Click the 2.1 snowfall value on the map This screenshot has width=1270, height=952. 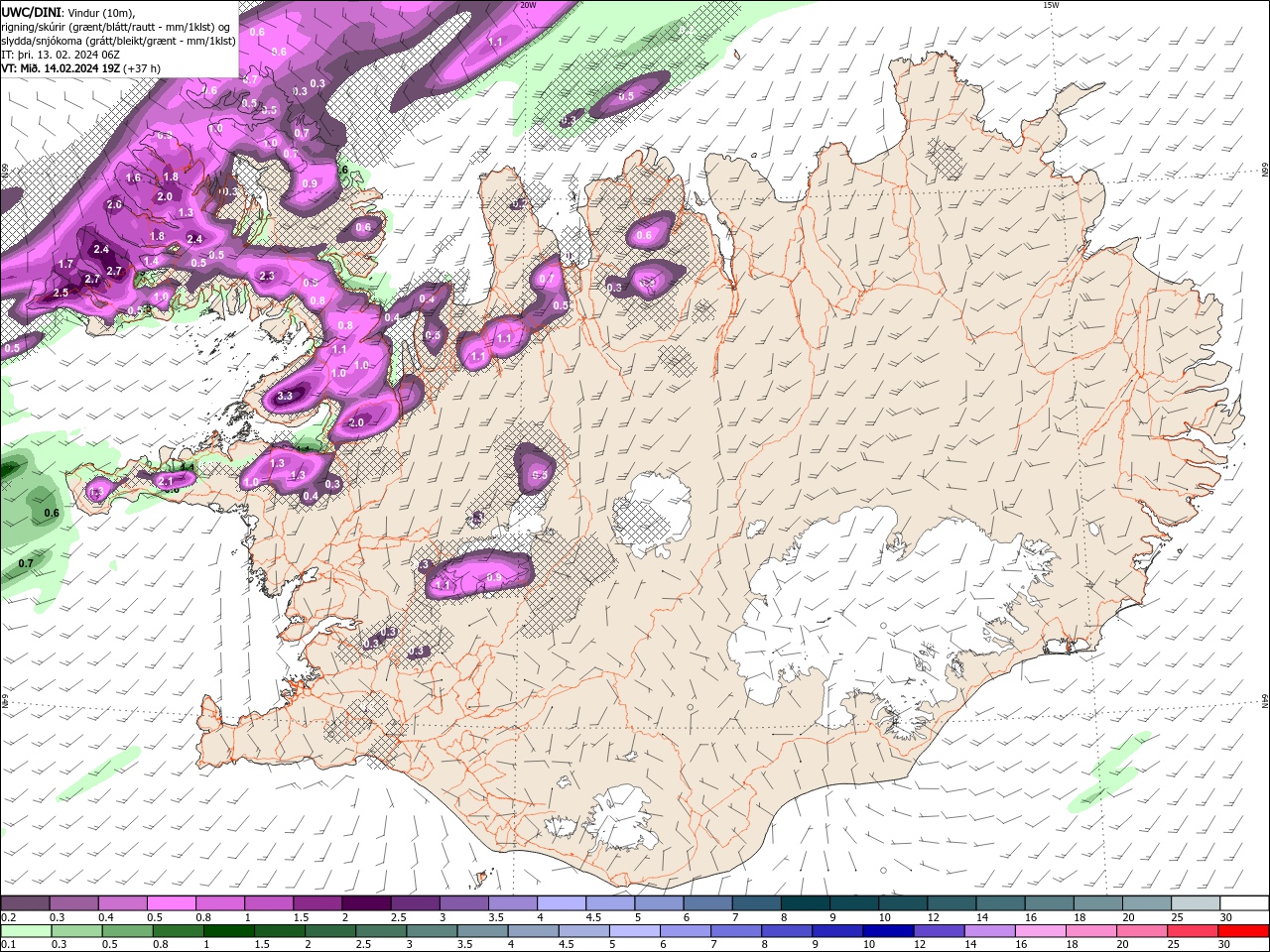[x=166, y=481]
